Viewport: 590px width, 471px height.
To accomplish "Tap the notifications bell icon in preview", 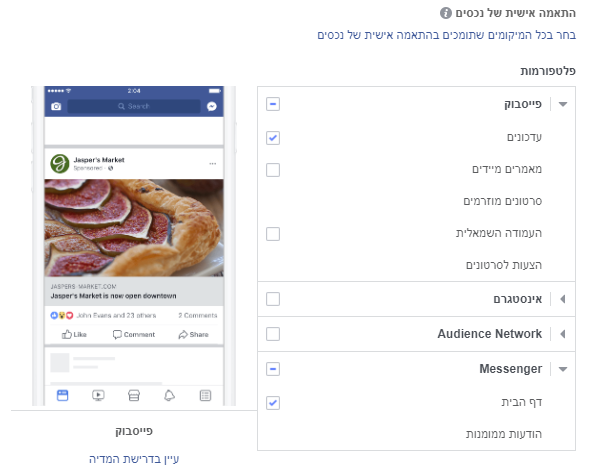I will pyautogui.click(x=169, y=395).
